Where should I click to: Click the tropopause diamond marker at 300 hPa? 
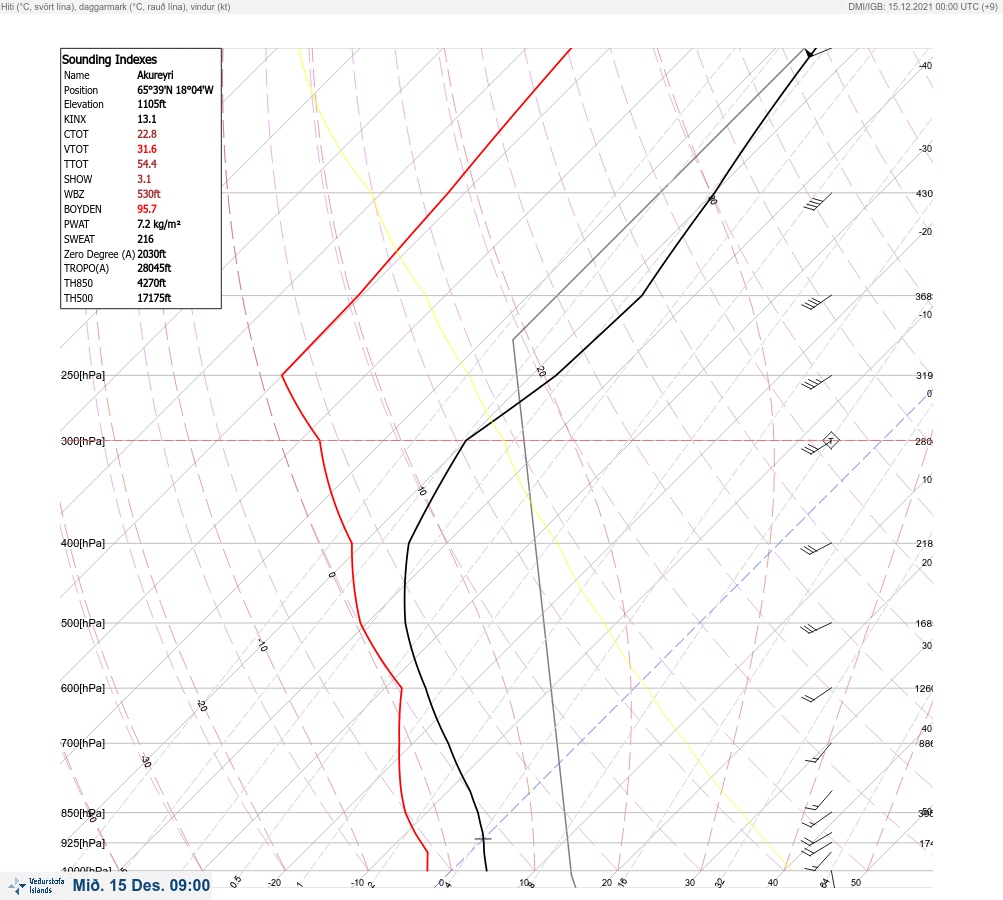(x=830, y=440)
